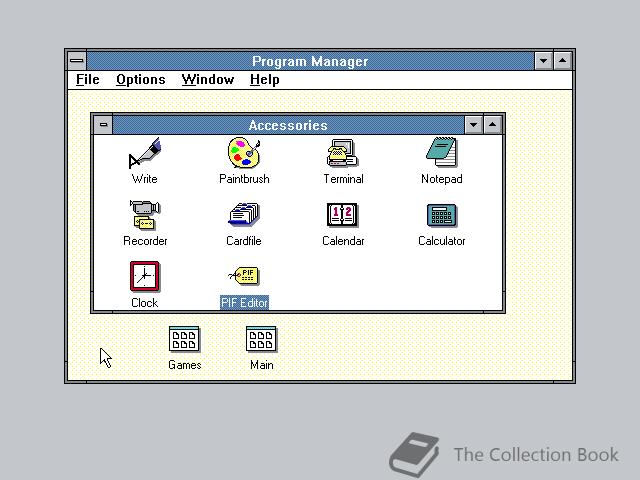Open the Window menu
640x480 pixels.
(x=208, y=80)
